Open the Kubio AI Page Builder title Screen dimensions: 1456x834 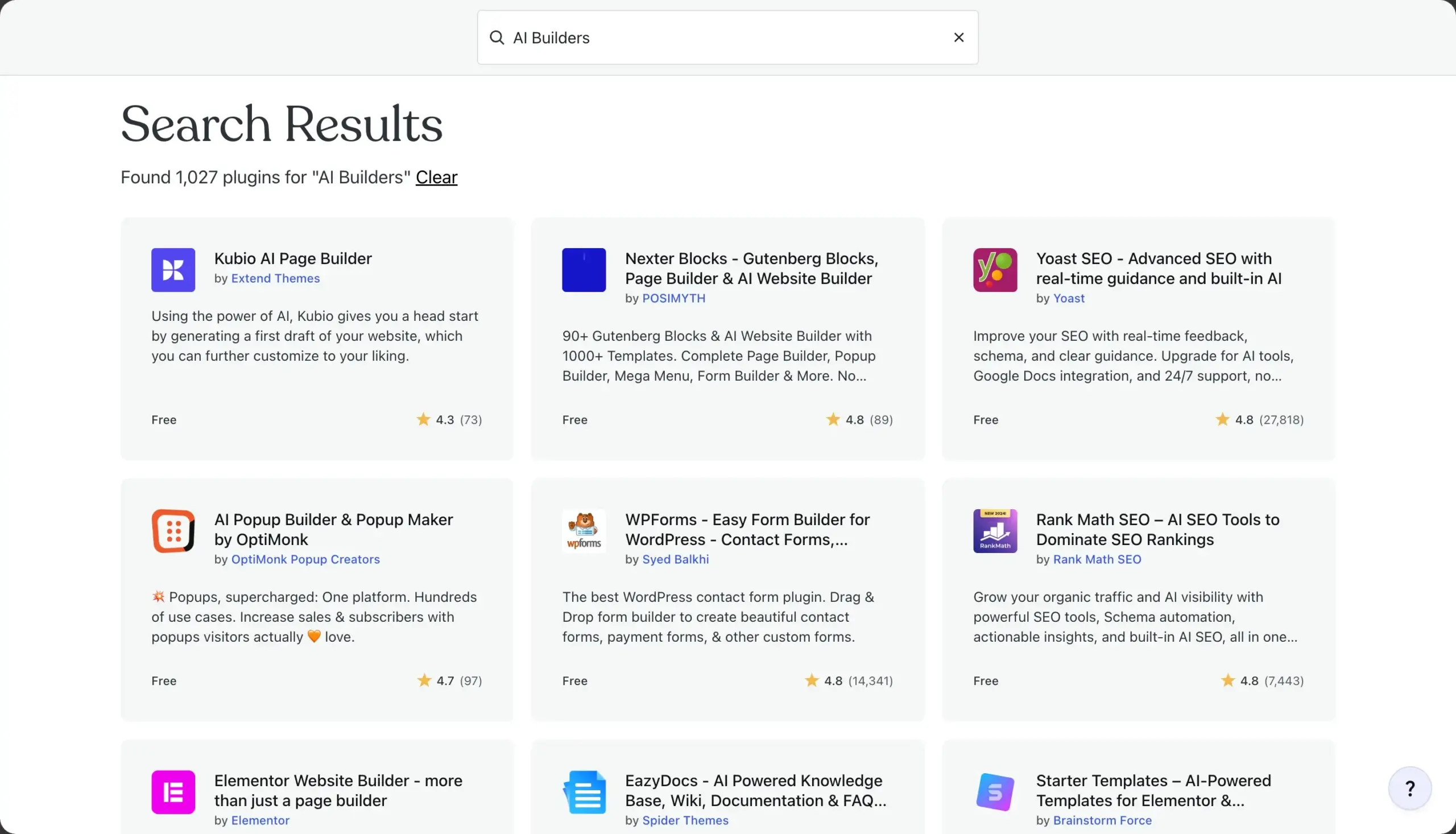tap(292, 258)
